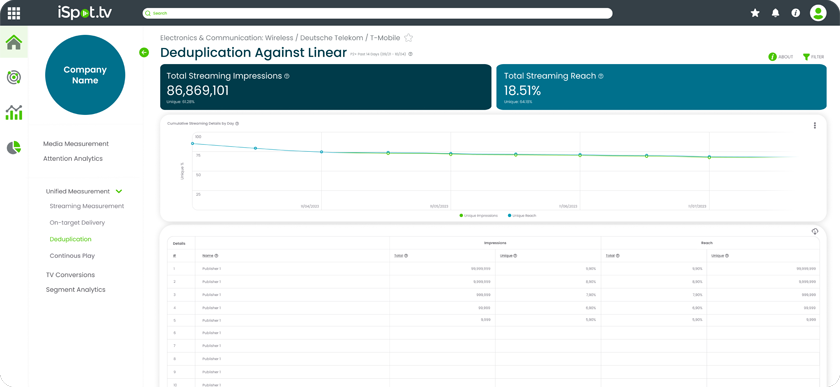Open favorites star in top bar

(755, 13)
